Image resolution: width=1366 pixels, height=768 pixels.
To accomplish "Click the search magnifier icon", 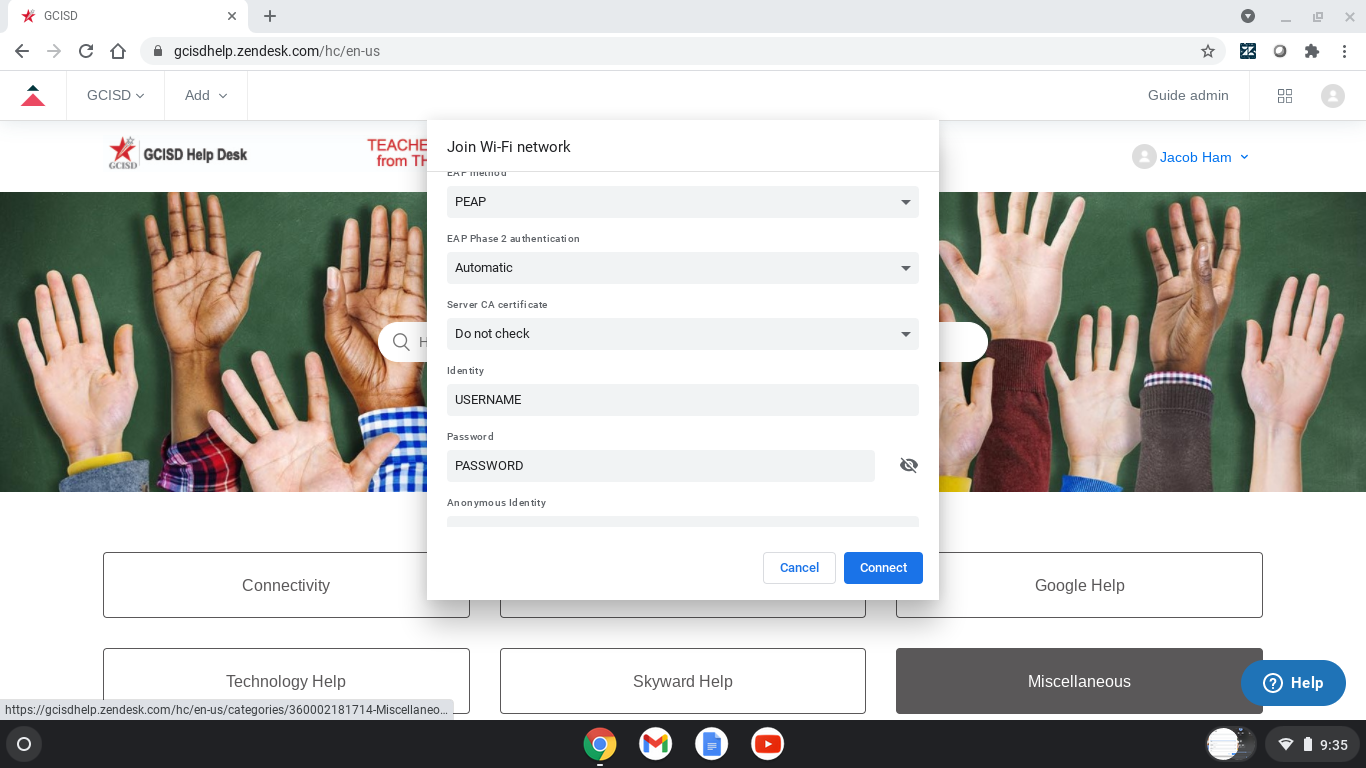I will [x=401, y=342].
